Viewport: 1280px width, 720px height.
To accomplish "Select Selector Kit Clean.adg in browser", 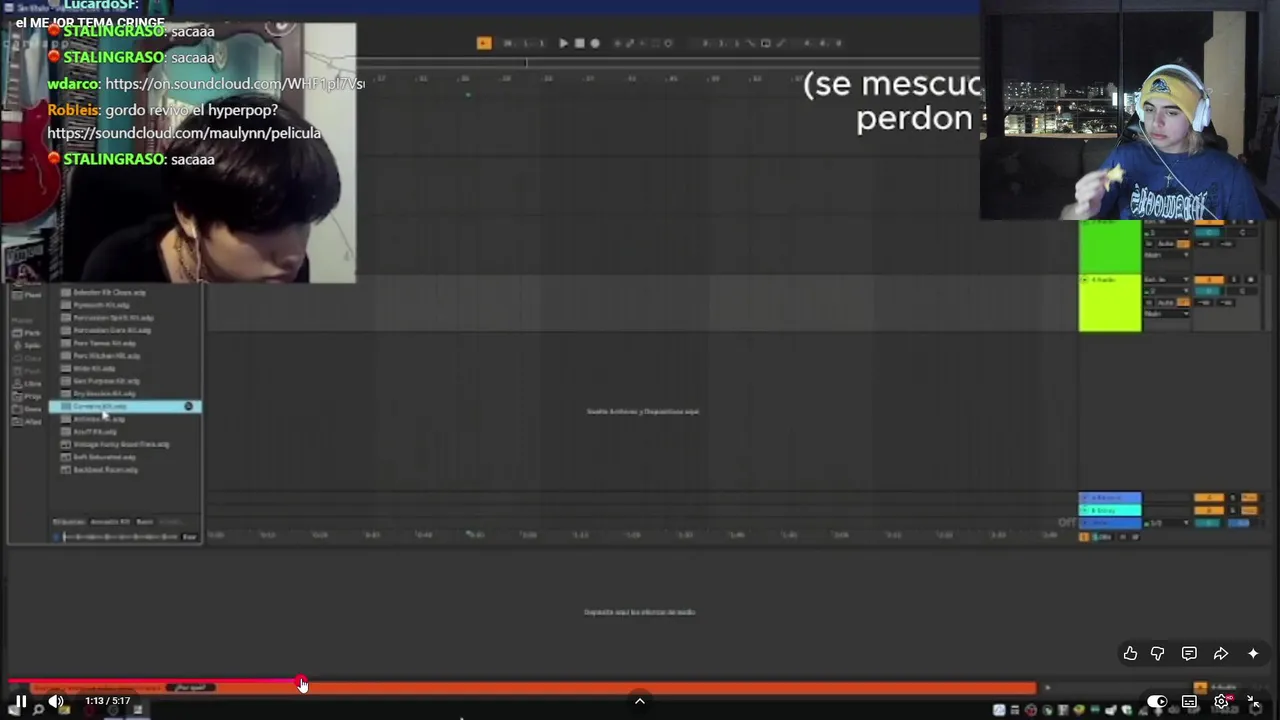I will tap(109, 292).
